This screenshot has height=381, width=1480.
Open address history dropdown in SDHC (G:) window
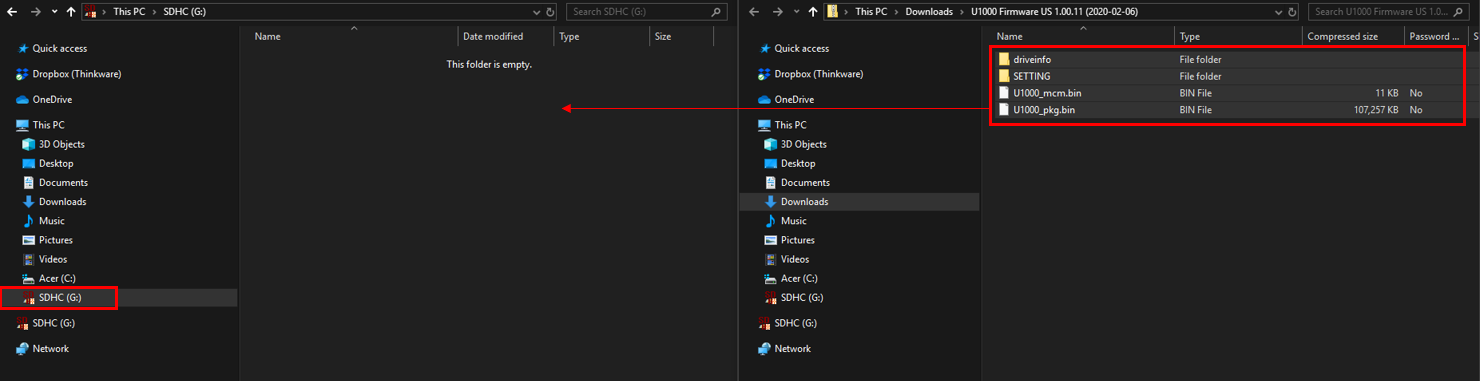(x=537, y=12)
